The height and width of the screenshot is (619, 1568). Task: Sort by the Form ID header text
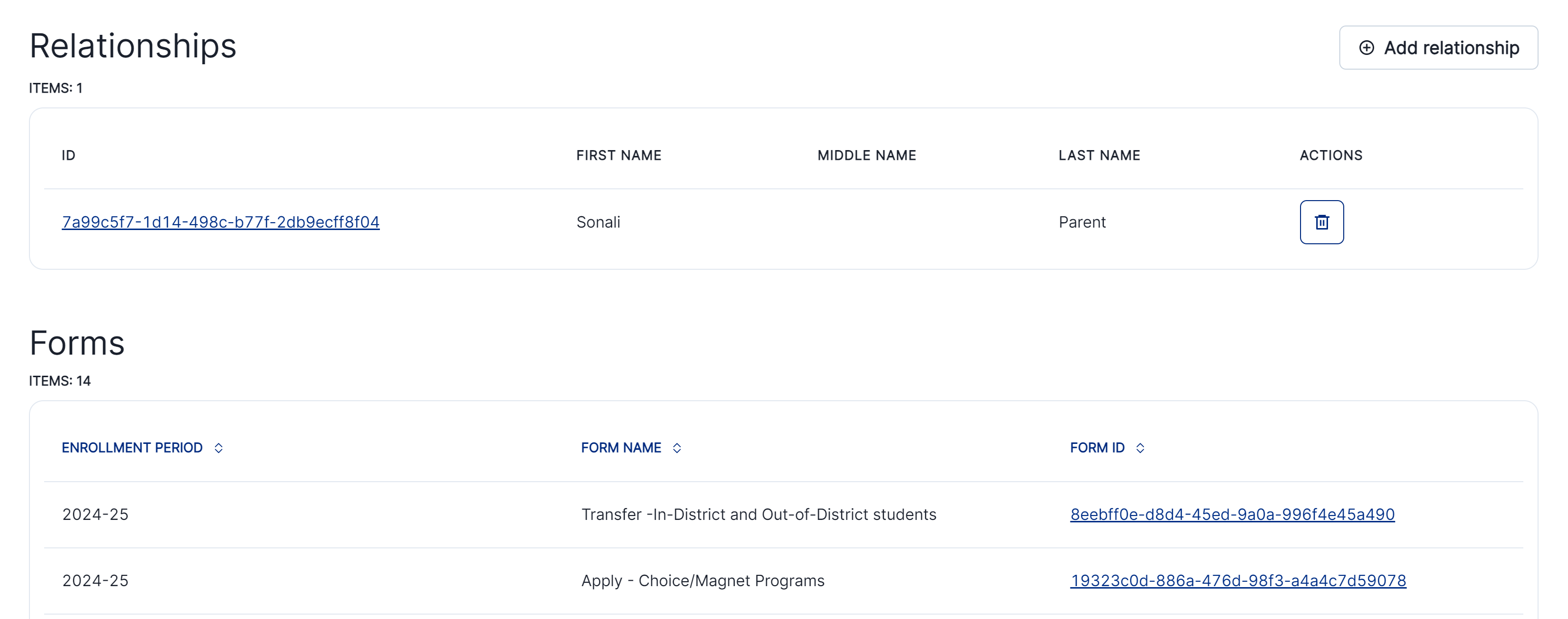tap(1097, 448)
